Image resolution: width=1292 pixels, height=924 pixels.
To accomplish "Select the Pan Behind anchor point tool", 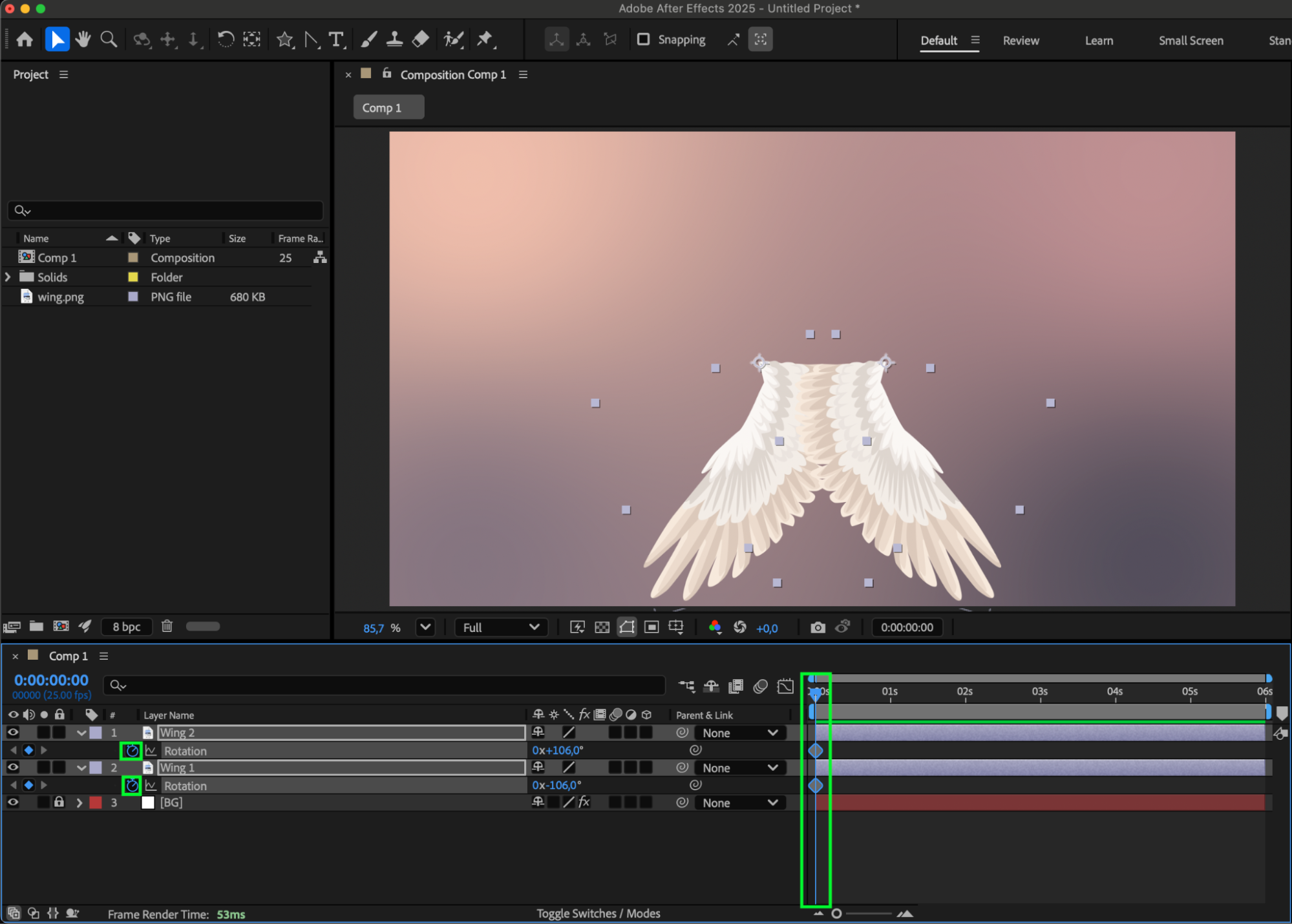I will (251, 40).
